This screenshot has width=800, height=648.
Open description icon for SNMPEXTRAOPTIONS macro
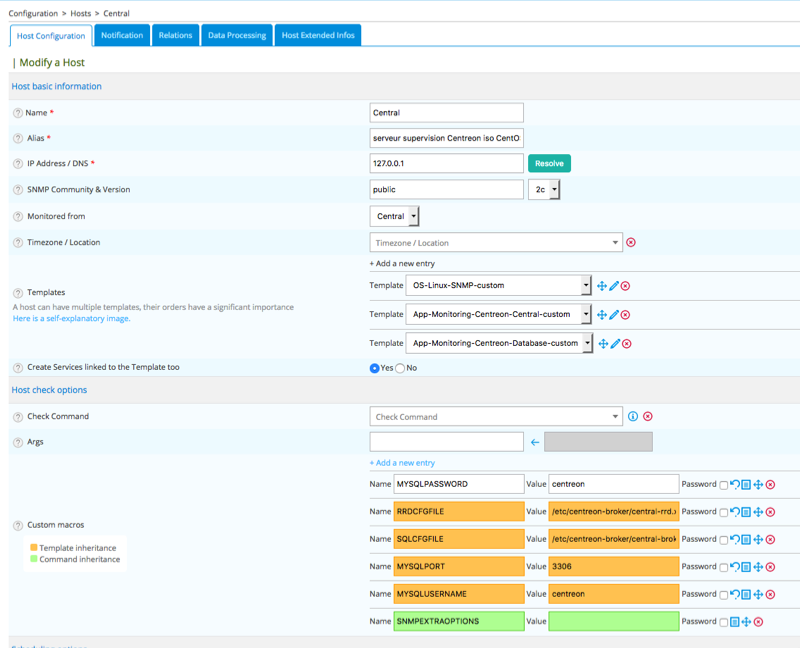(735, 622)
